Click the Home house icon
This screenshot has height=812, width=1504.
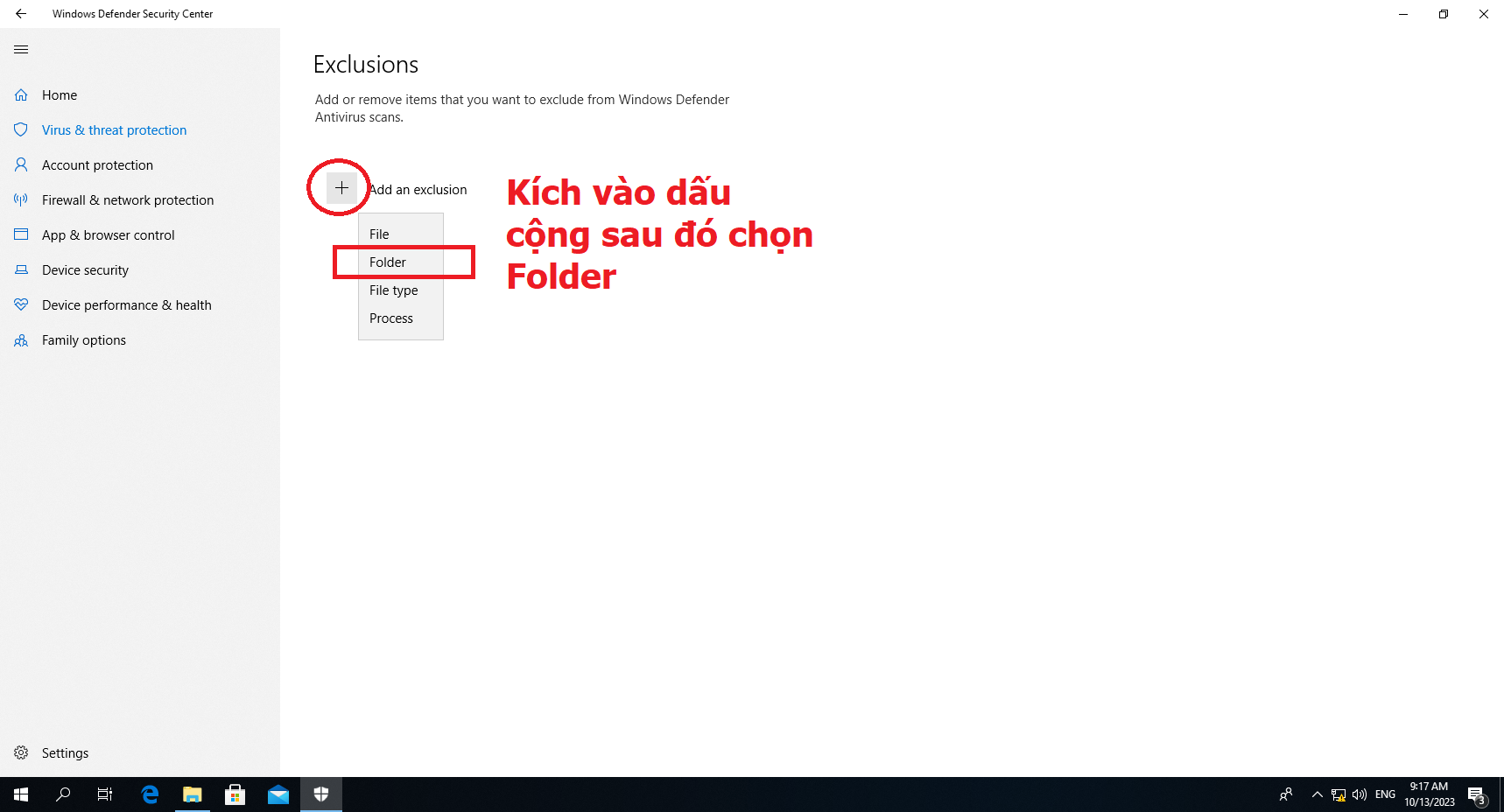click(21, 95)
